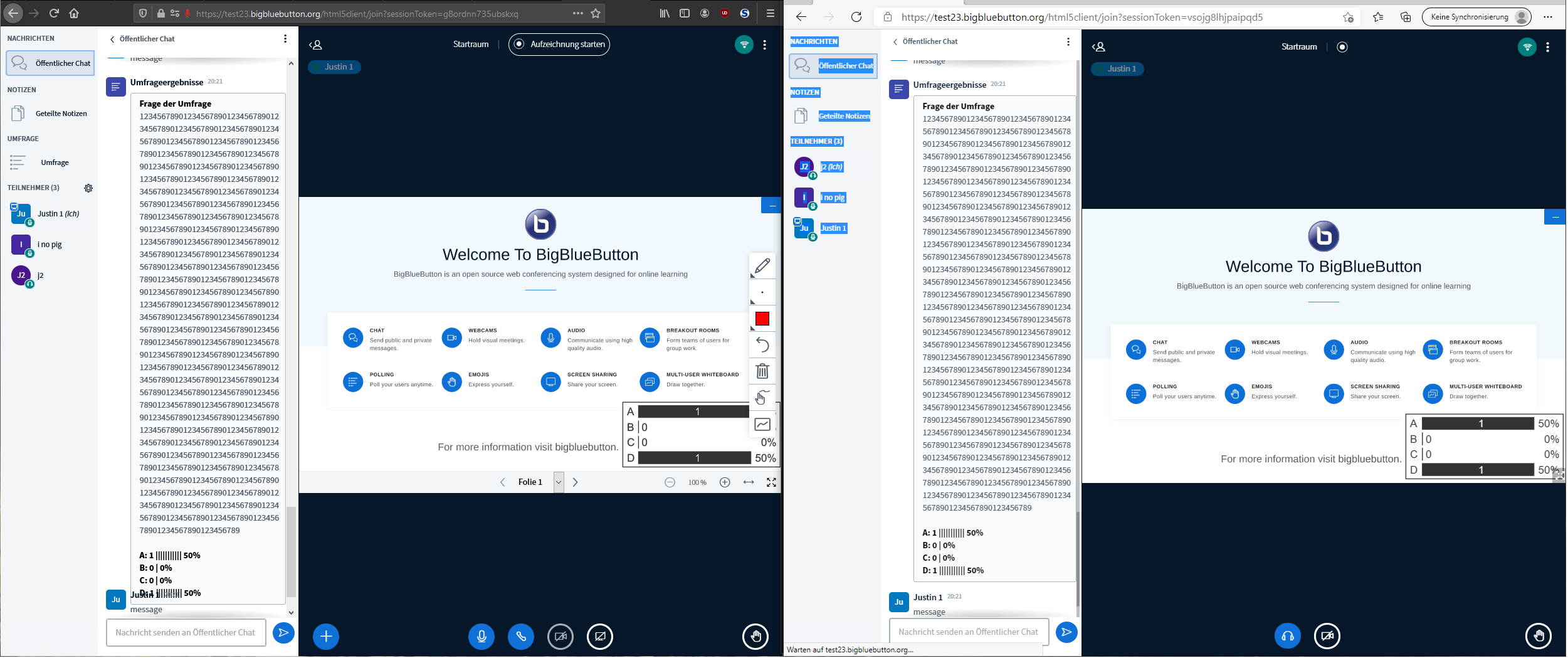Open the plus actions menu
Image resolution: width=1568 pixels, height=658 pixels.
[325, 636]
